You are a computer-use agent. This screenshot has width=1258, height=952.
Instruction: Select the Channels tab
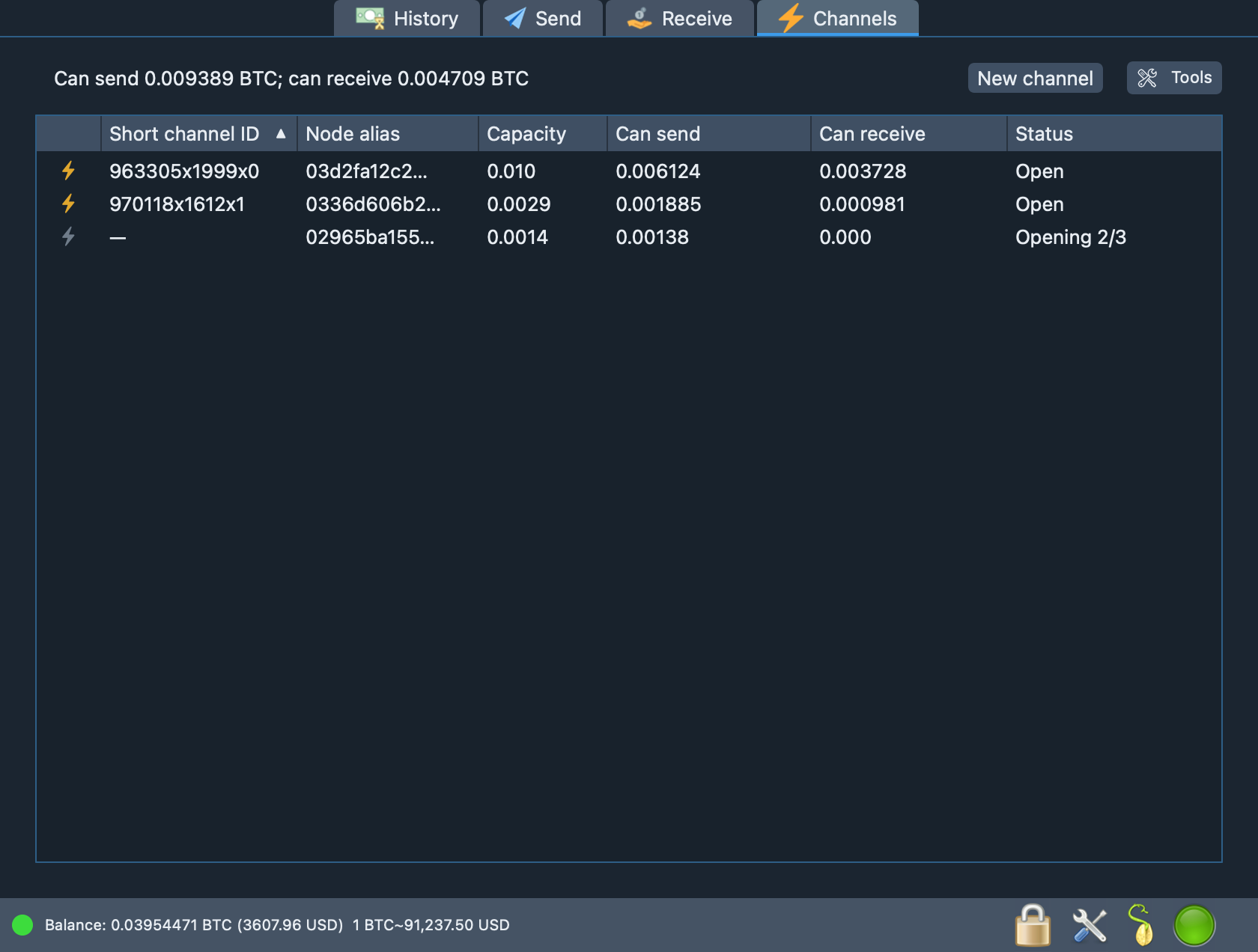[x=837, y=18]
